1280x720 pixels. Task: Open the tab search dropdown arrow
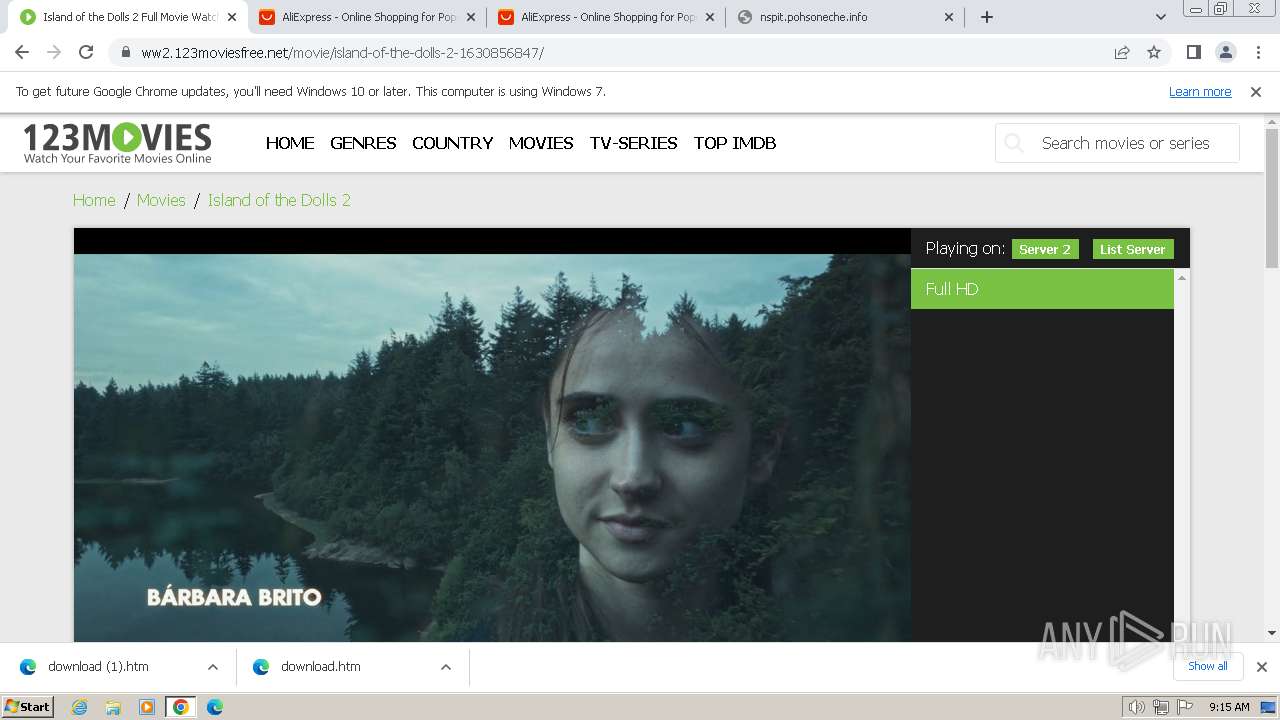[1161, 17]
